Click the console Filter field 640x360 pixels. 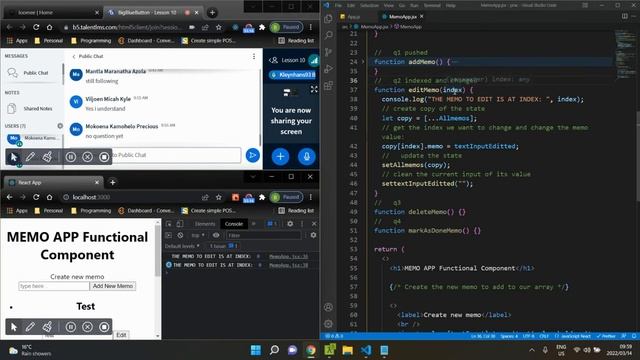pos(264,235)
